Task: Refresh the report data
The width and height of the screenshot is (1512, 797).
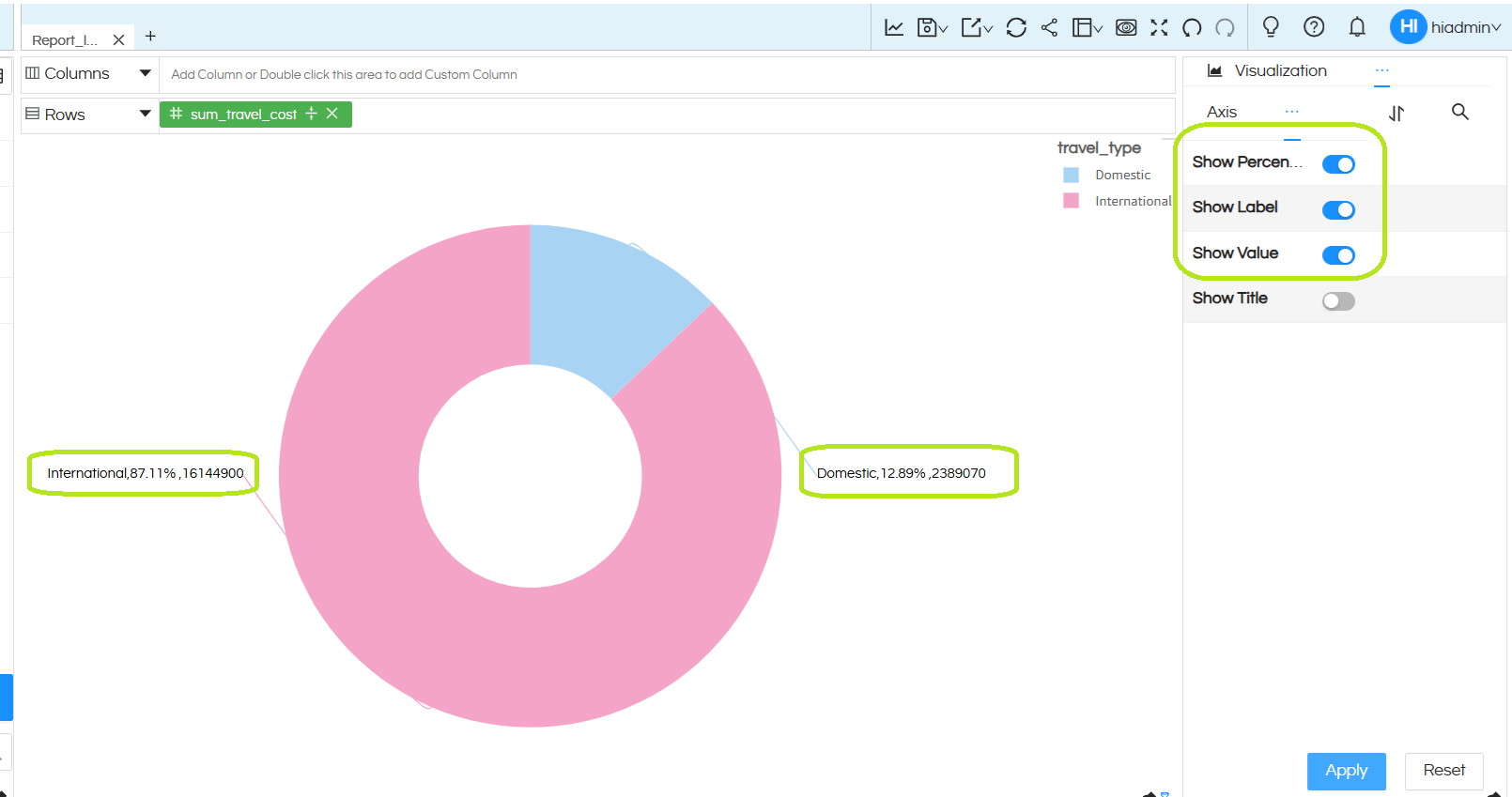Action: pyautogui.click(x=1016, y=27)
